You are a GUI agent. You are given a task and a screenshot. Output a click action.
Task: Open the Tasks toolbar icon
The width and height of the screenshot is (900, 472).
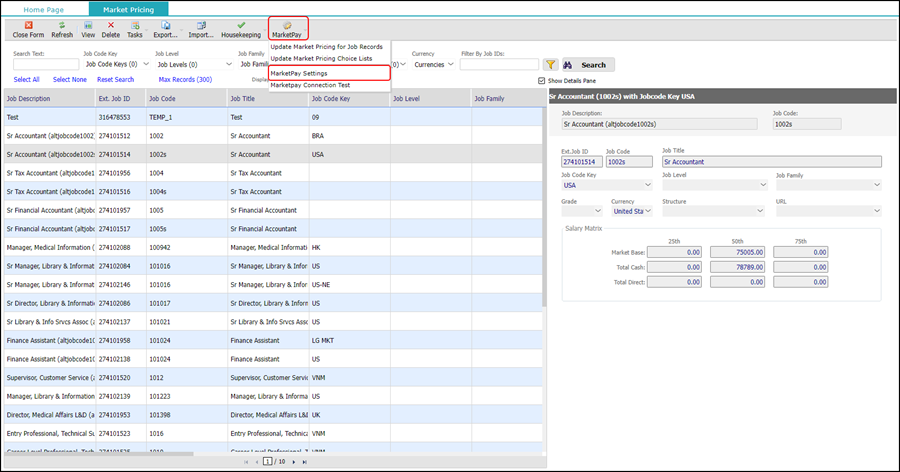[x=135, y=25]
